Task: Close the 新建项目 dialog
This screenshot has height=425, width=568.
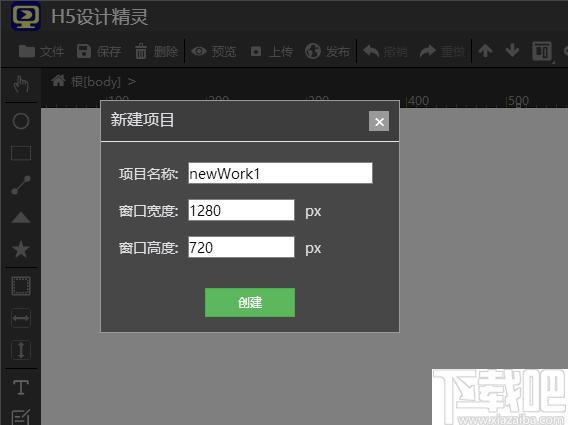Action: [x=379, y=121]
